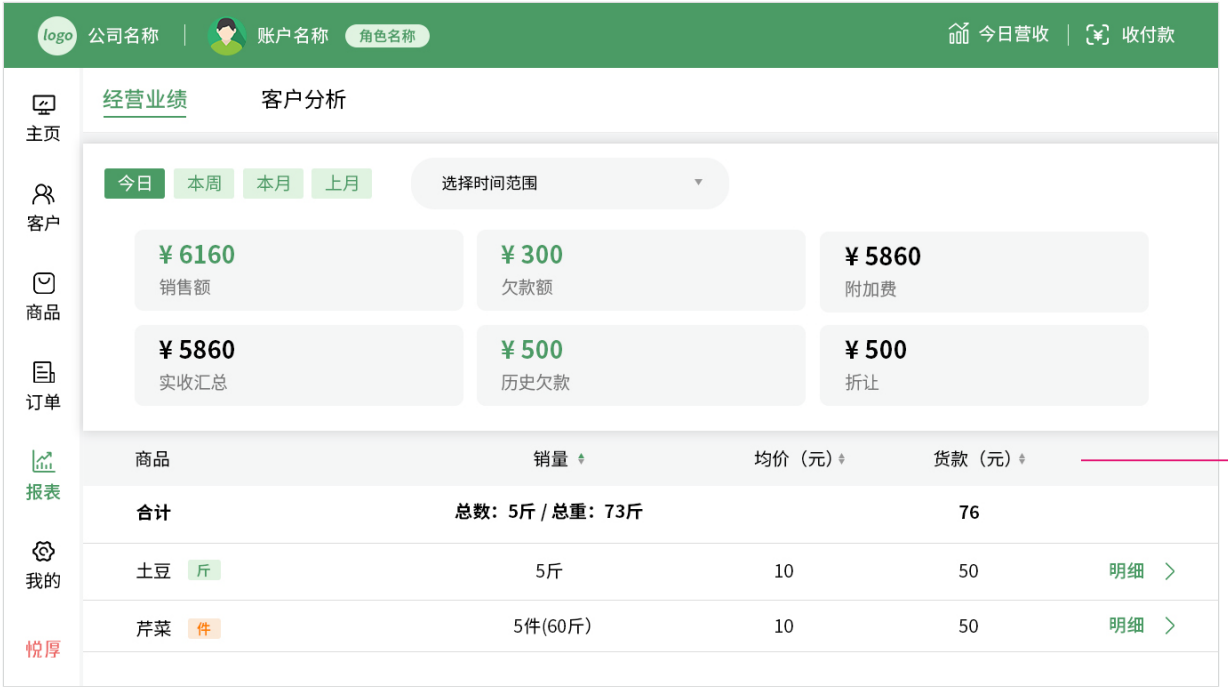Tap the 收付款 scan payment icon

point(1098,35)
